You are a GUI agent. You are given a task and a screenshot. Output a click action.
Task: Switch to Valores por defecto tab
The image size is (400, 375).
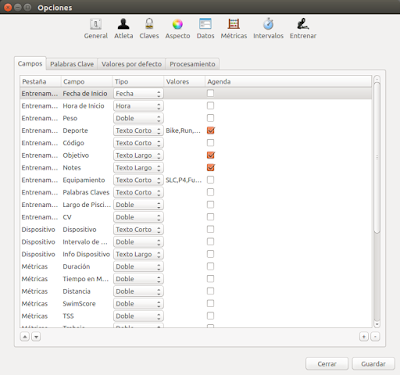(x=132, y=64)
